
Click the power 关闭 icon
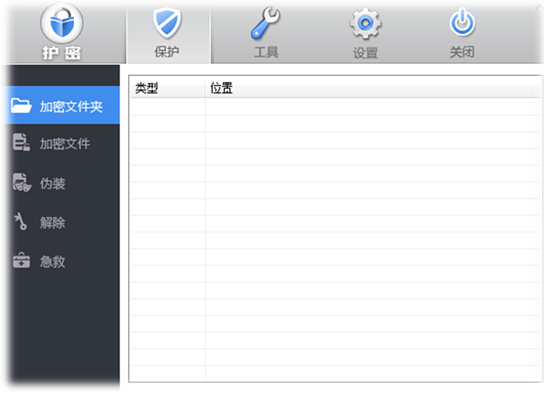[462, 23]
